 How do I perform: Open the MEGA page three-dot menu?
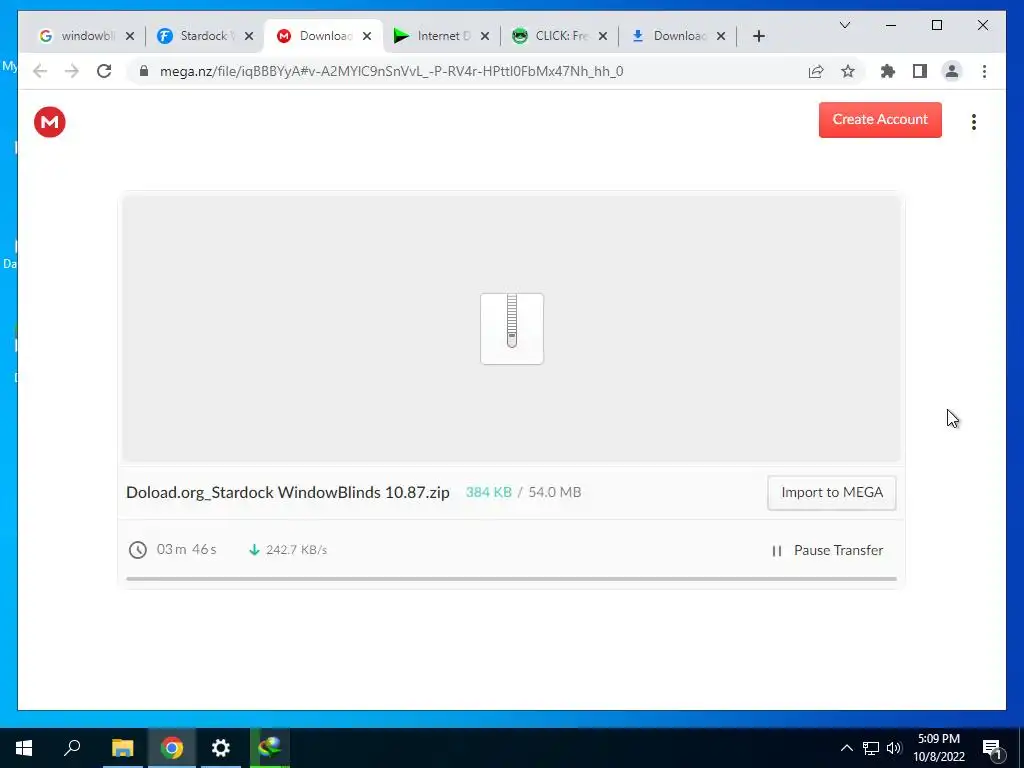click(x=973, y=122)
